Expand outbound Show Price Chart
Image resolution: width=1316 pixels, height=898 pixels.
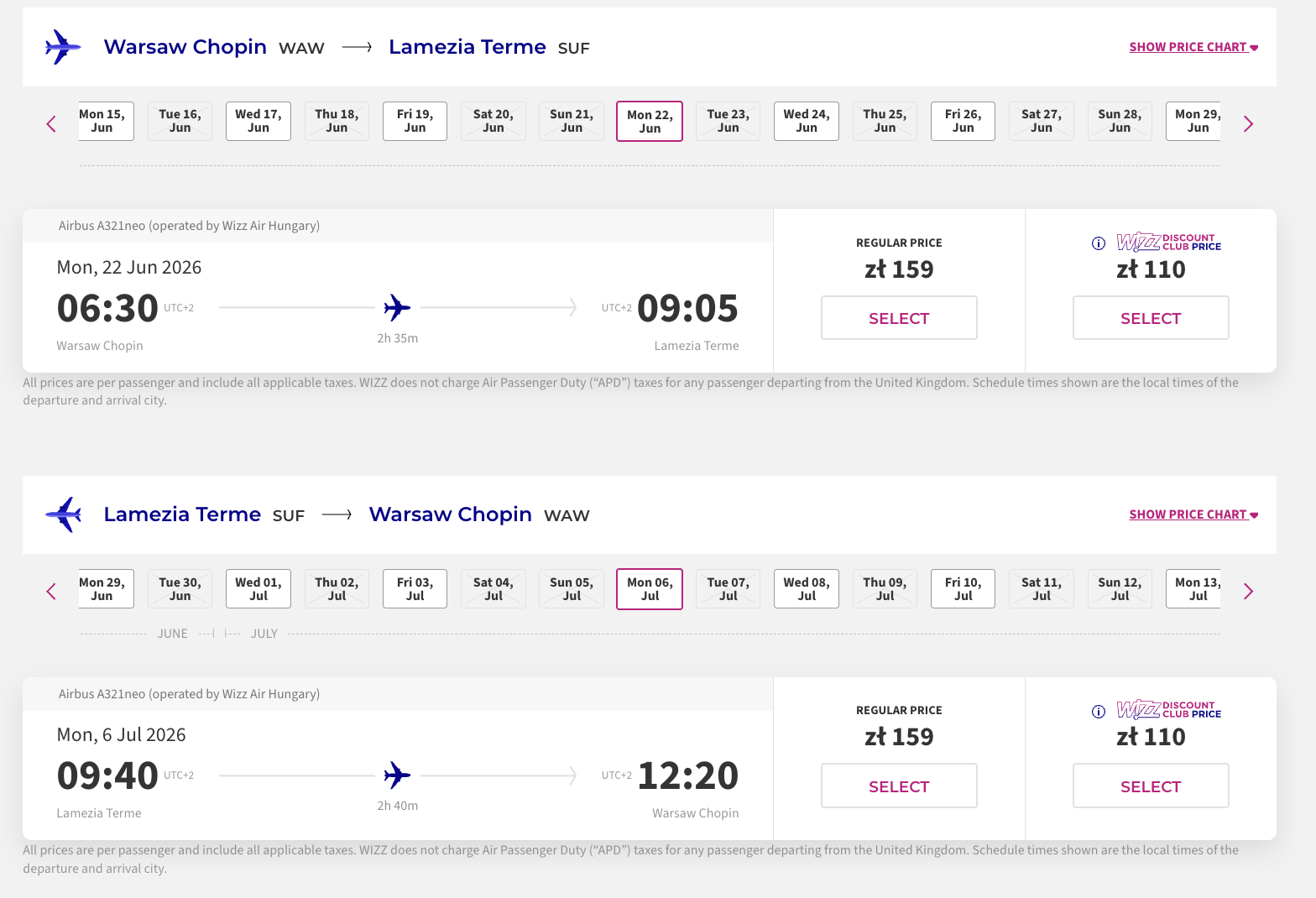coord(1193,47)
